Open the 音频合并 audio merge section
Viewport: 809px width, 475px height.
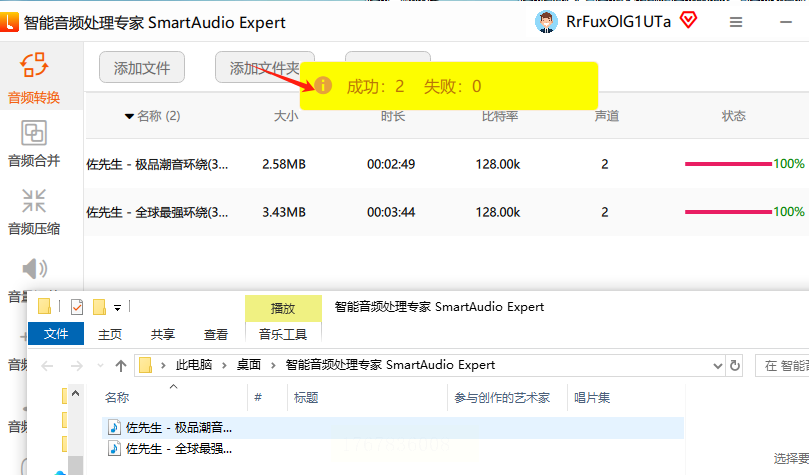(34, 144)
